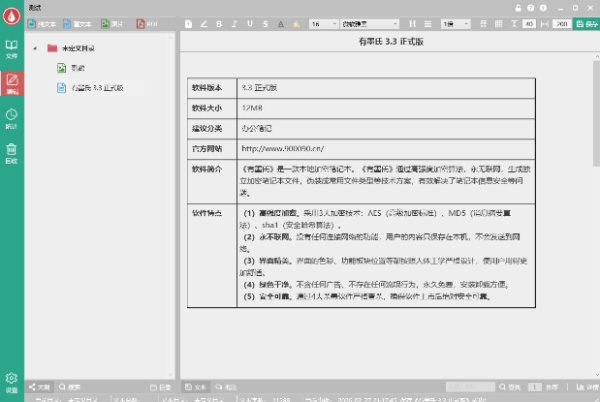
Task: Click the editor vertical scrollbar thumb
Action: coord(597,113)
